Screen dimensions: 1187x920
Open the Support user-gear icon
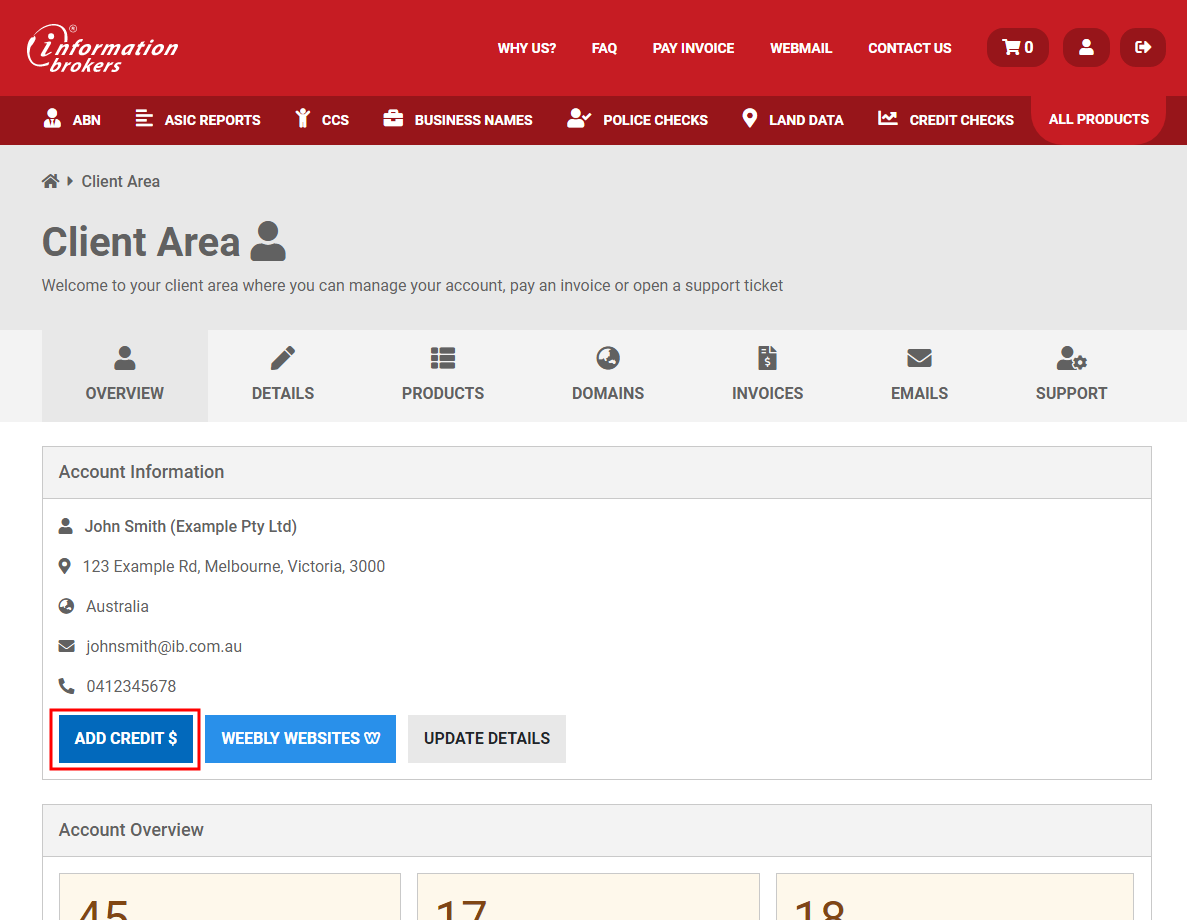1071,358
